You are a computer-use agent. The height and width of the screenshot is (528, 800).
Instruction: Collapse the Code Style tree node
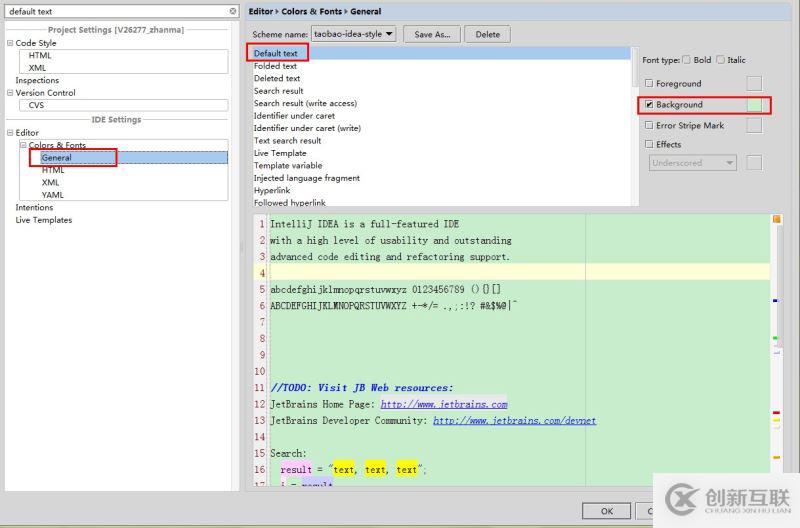coord(10,43)
